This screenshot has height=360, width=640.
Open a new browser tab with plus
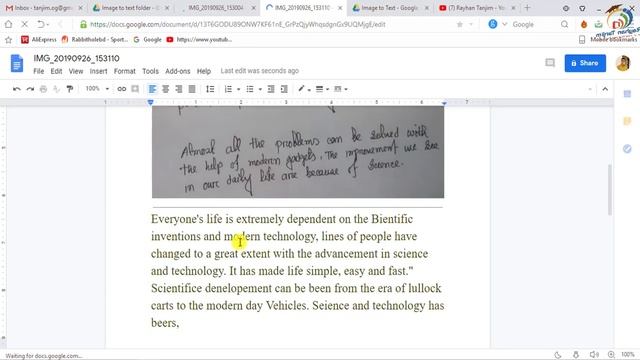[x=527, y=8]
